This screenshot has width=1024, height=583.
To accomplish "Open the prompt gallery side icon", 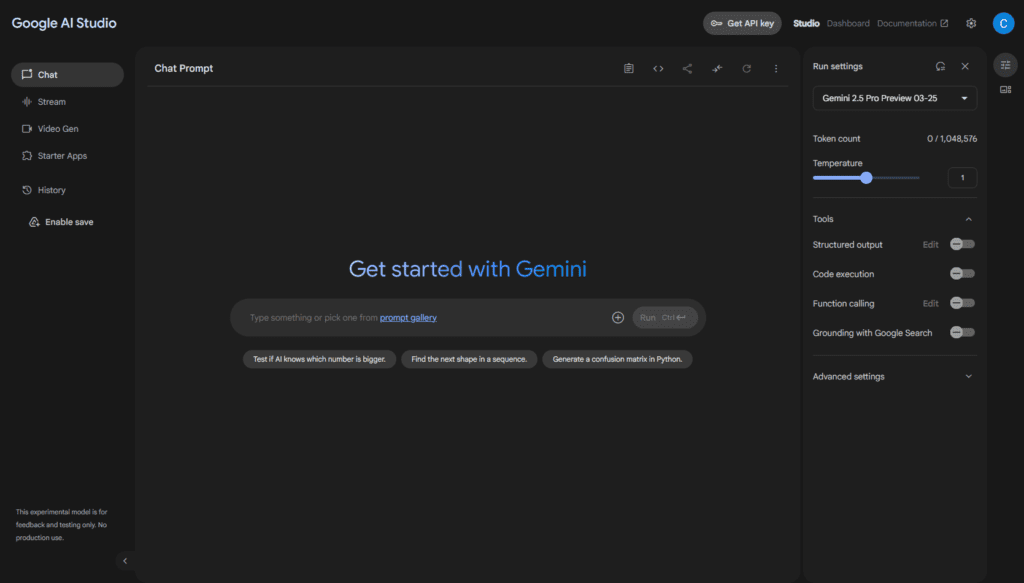I will 1005,90.
